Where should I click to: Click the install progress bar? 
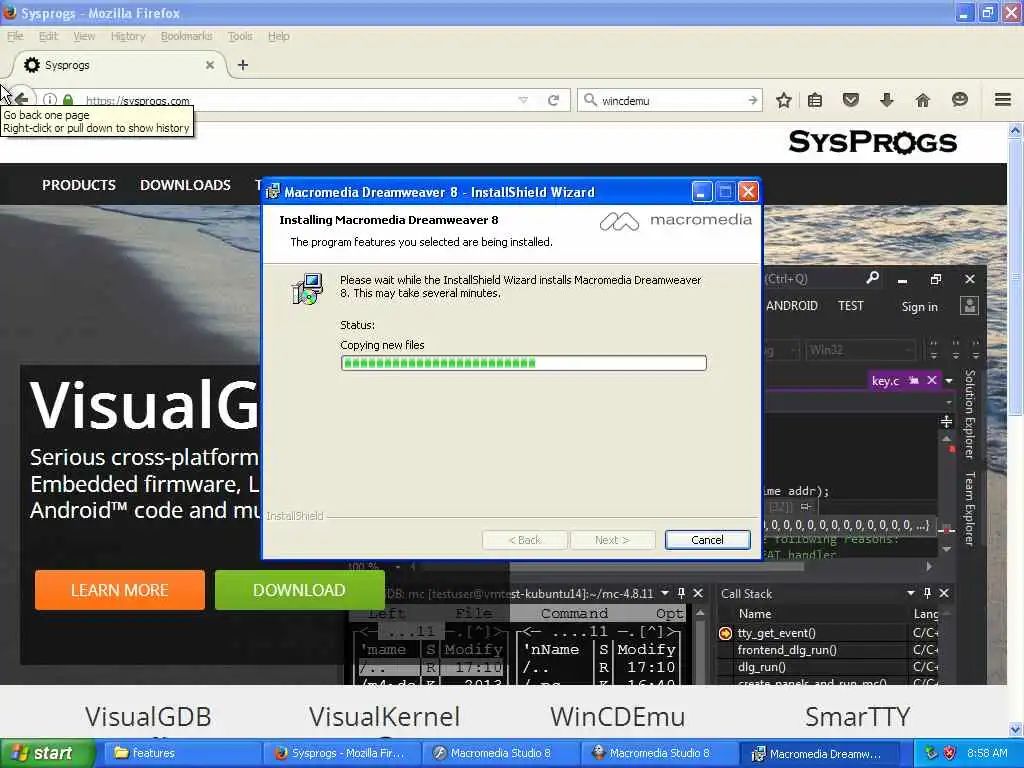523,362
